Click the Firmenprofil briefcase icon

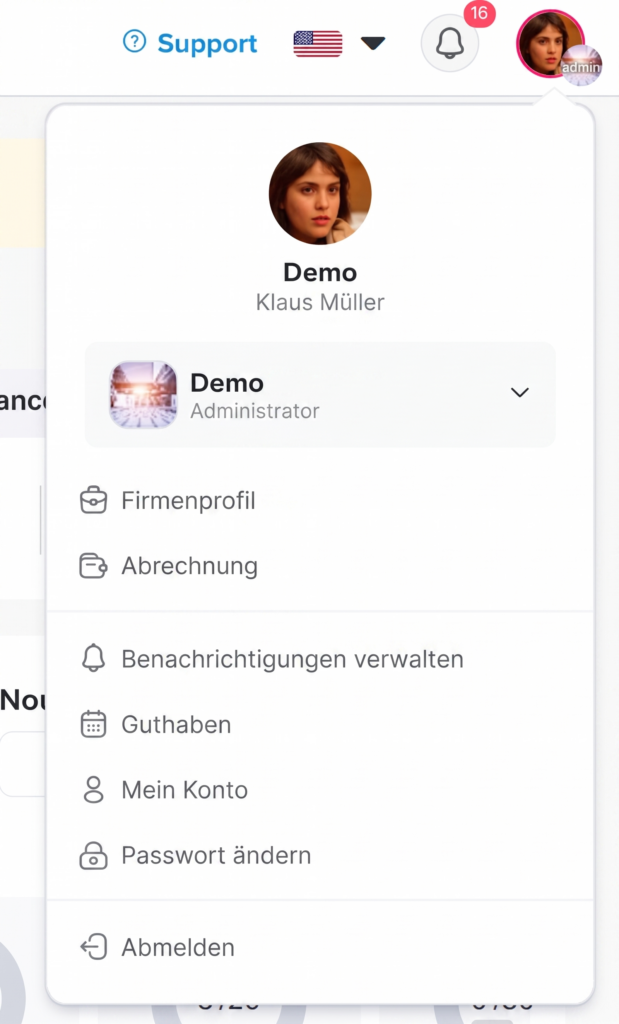(93, 501)
